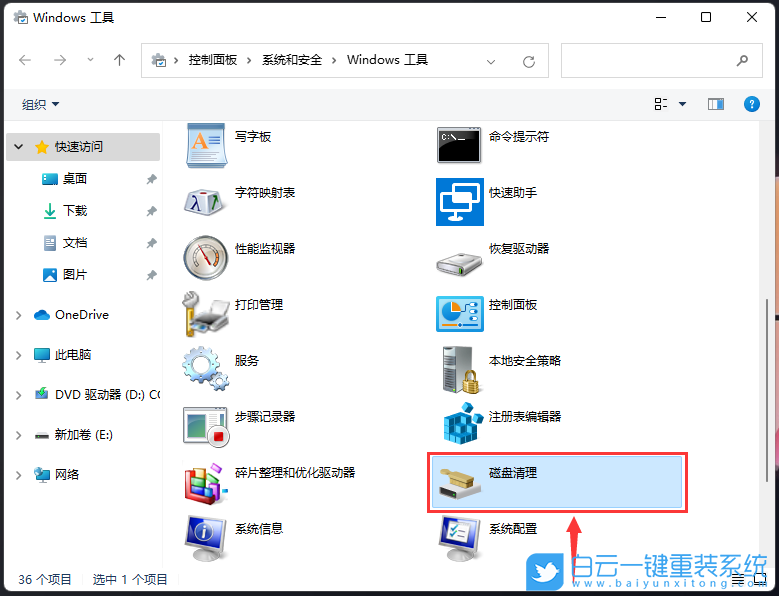
Task: Click the Windows 工具 title bar icon
Action: 21,18
